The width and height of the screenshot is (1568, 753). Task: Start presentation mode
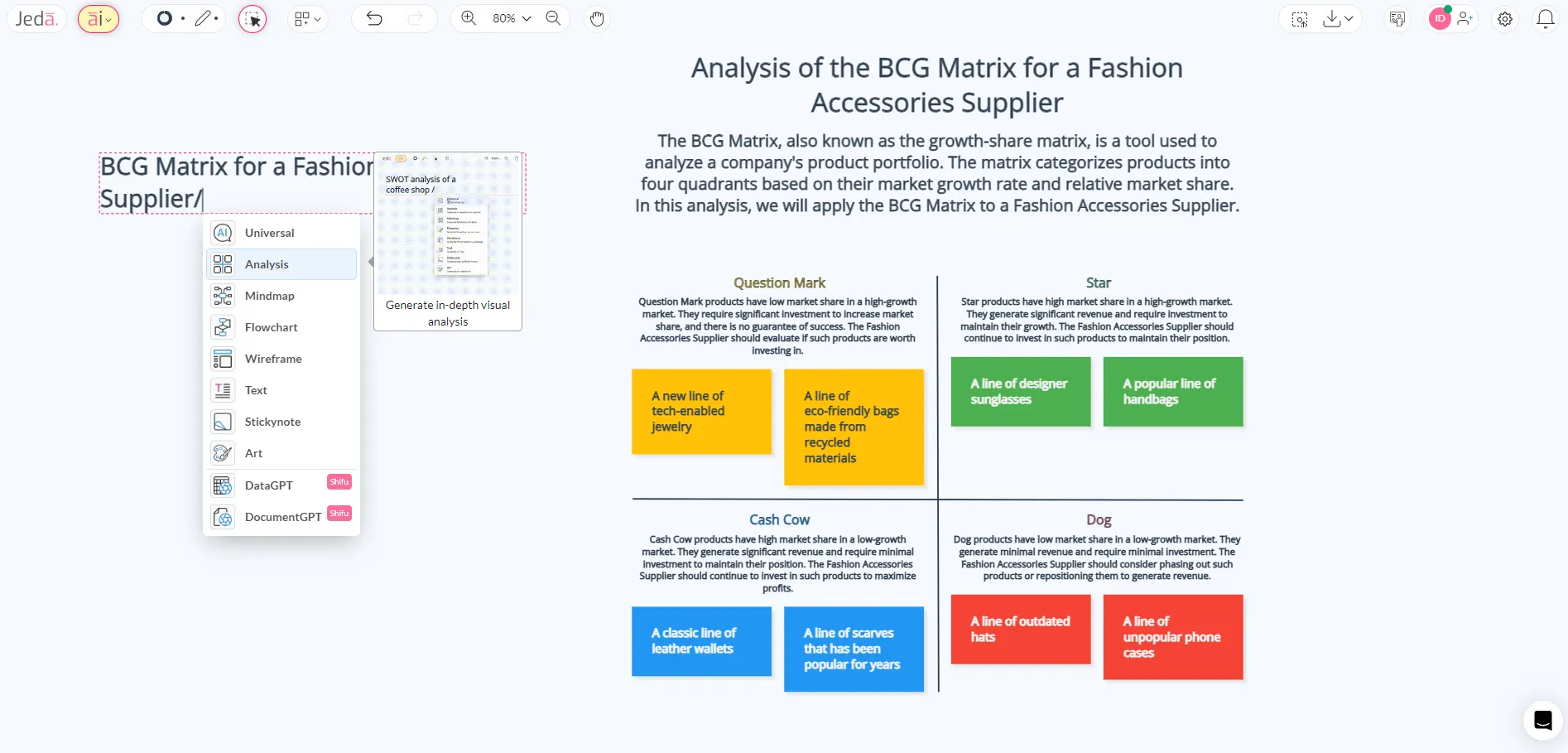[1397, 17]
